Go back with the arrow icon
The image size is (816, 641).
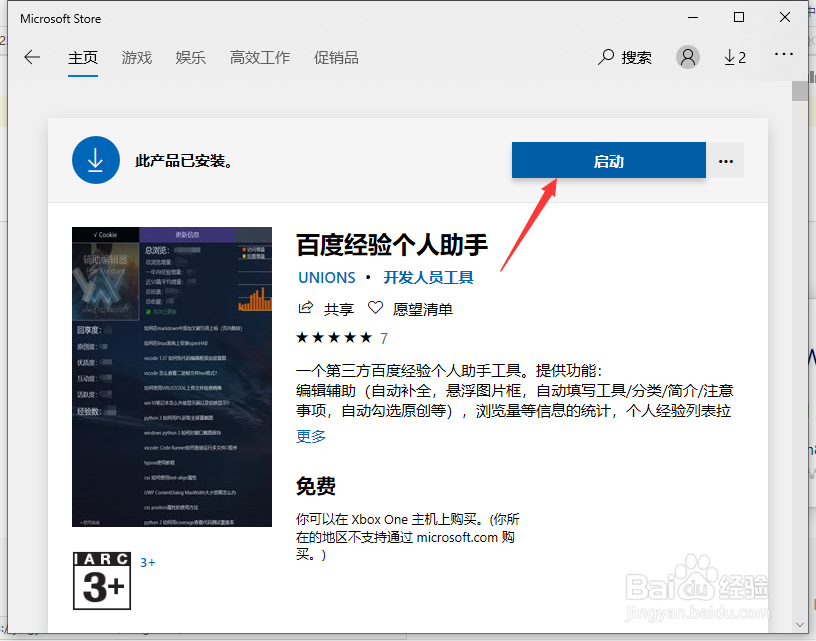32,57
